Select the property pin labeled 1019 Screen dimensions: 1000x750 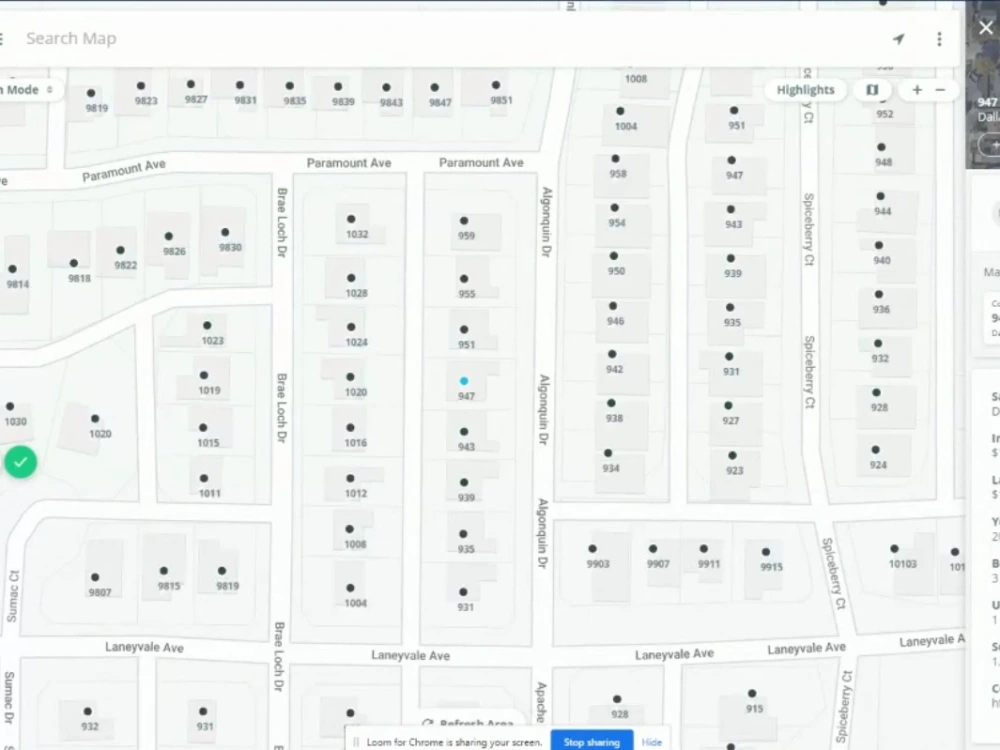point(204,375)
